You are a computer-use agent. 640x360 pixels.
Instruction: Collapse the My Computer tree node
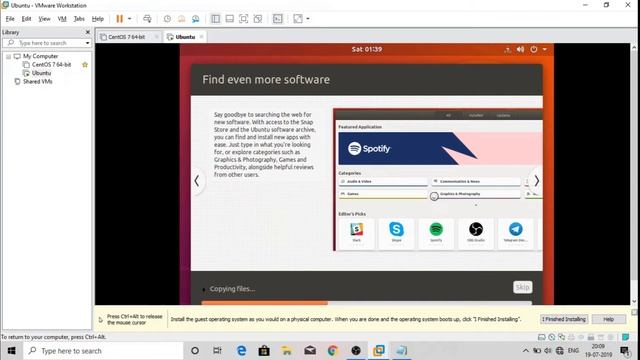[8, 56]
